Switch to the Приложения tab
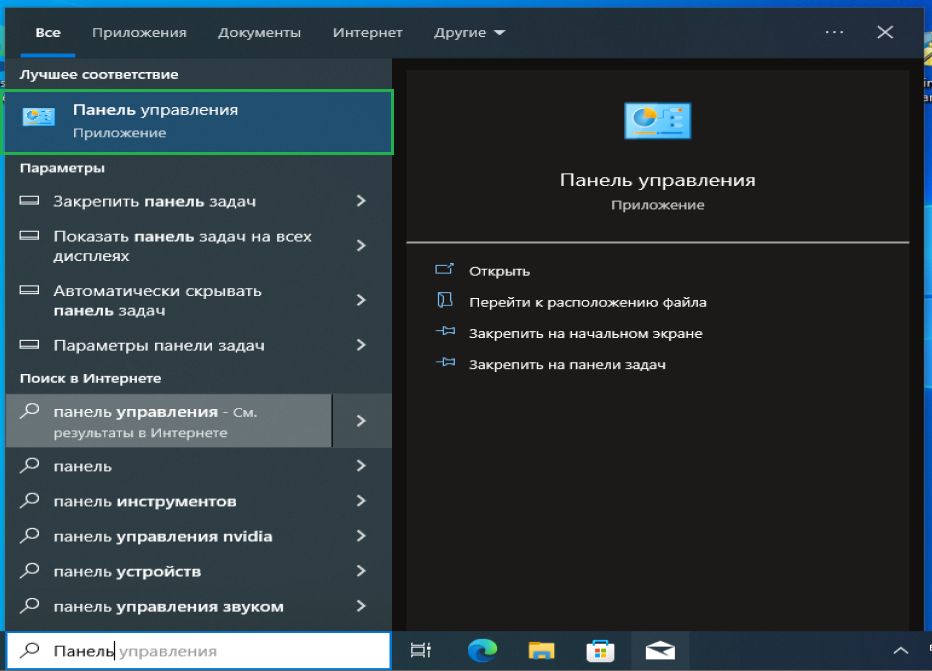This screenshot has height=671, width=932. [139, 31]
